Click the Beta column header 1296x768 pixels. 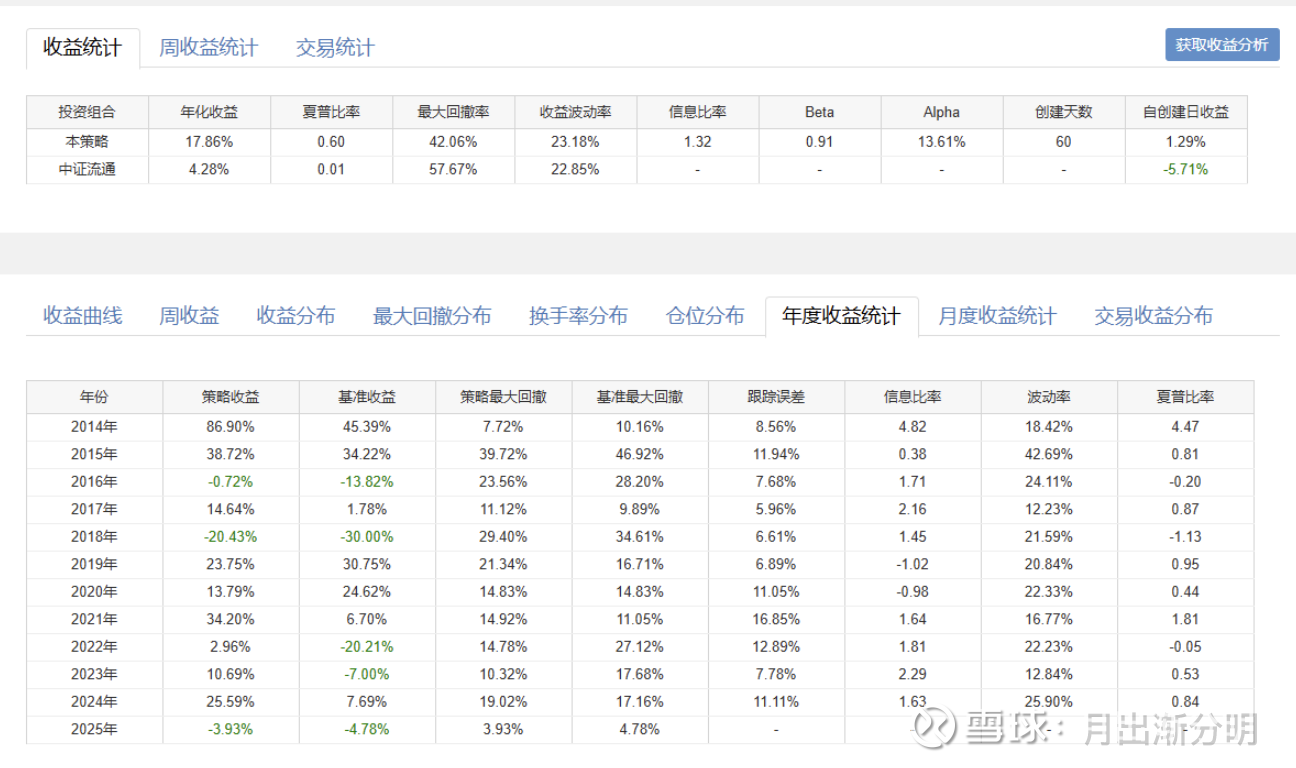pos(819,112)
